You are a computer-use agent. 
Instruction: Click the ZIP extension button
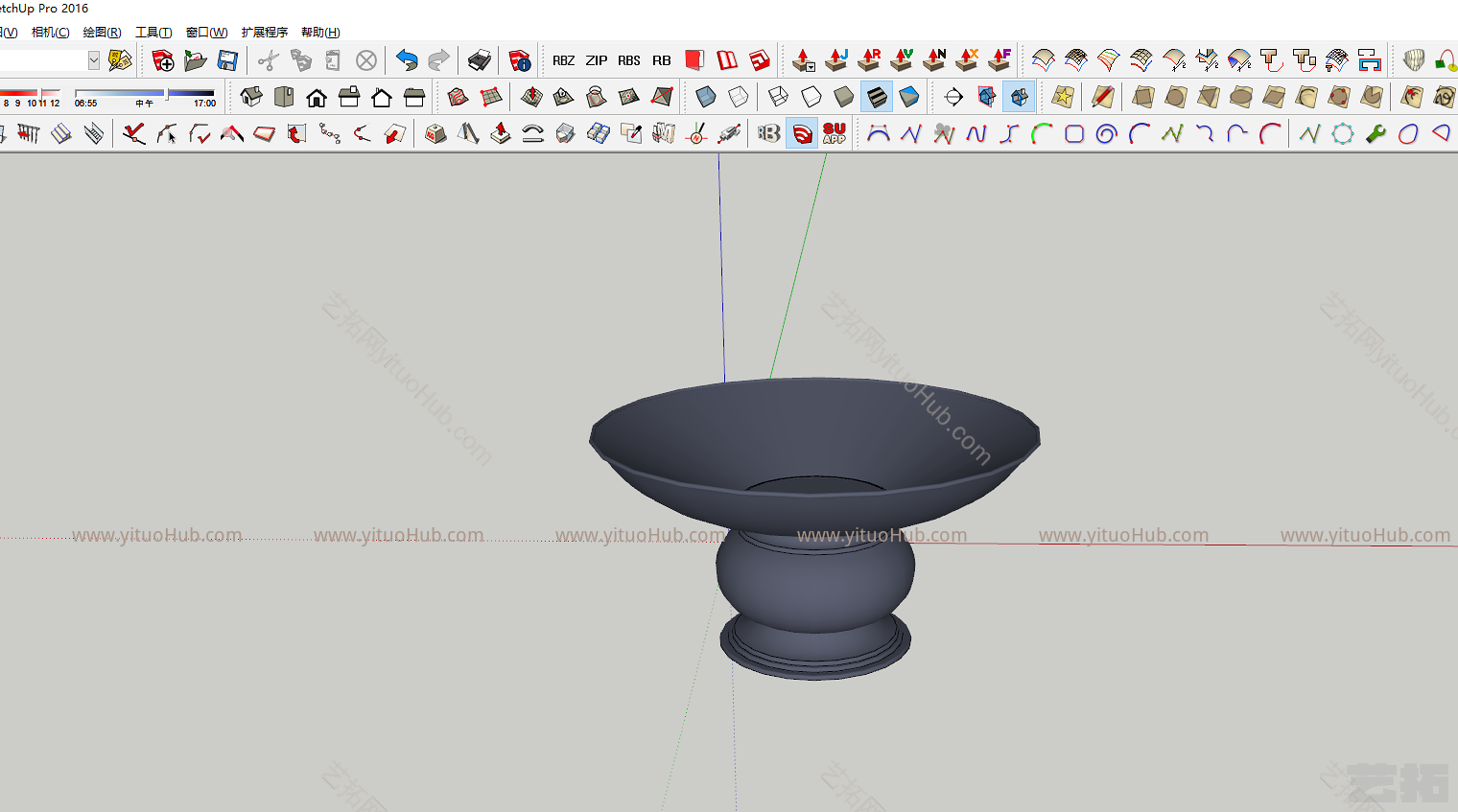pyautogui.click(x=597, y=60)
